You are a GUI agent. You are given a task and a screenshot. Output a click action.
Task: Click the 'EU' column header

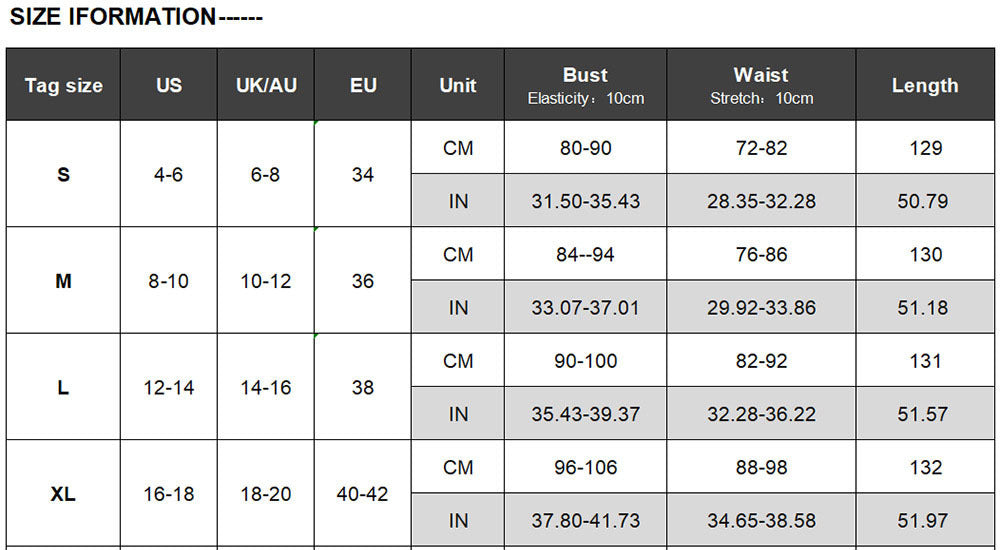[363, 86]
